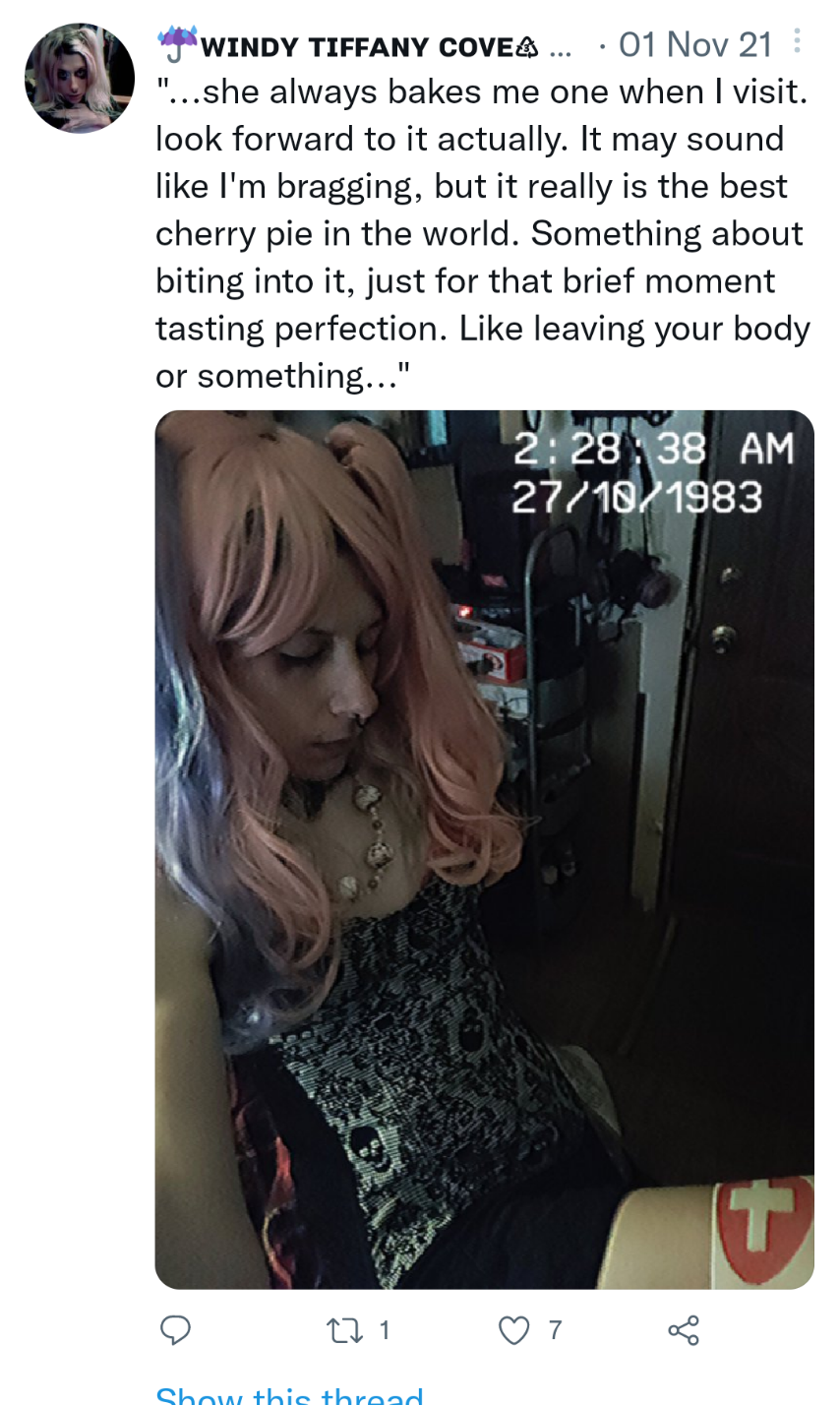Click the retweet count number 1
Viewport: 840px width, 1405px height.
click(385, 1331)
